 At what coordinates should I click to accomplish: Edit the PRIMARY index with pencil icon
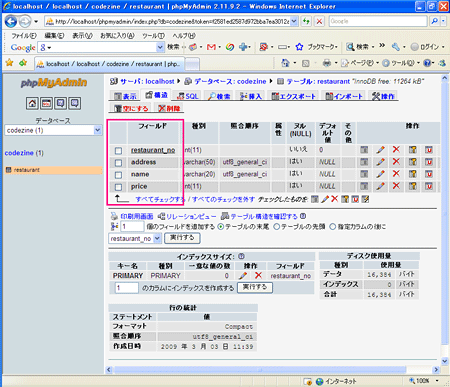[243, 276]
